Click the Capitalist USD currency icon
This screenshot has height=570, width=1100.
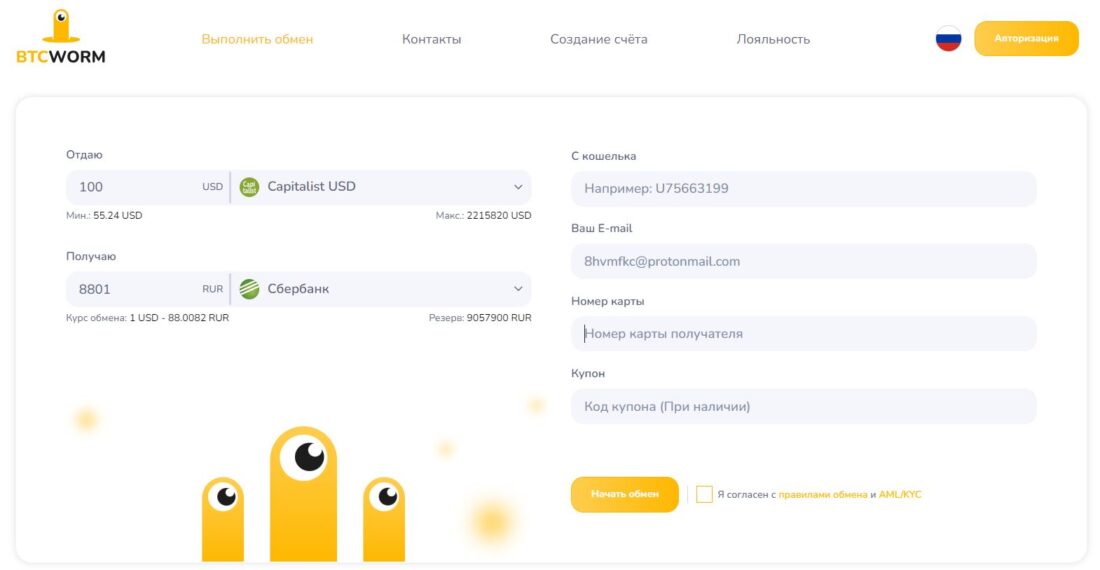pyautogui.click(x=249, y=187)
